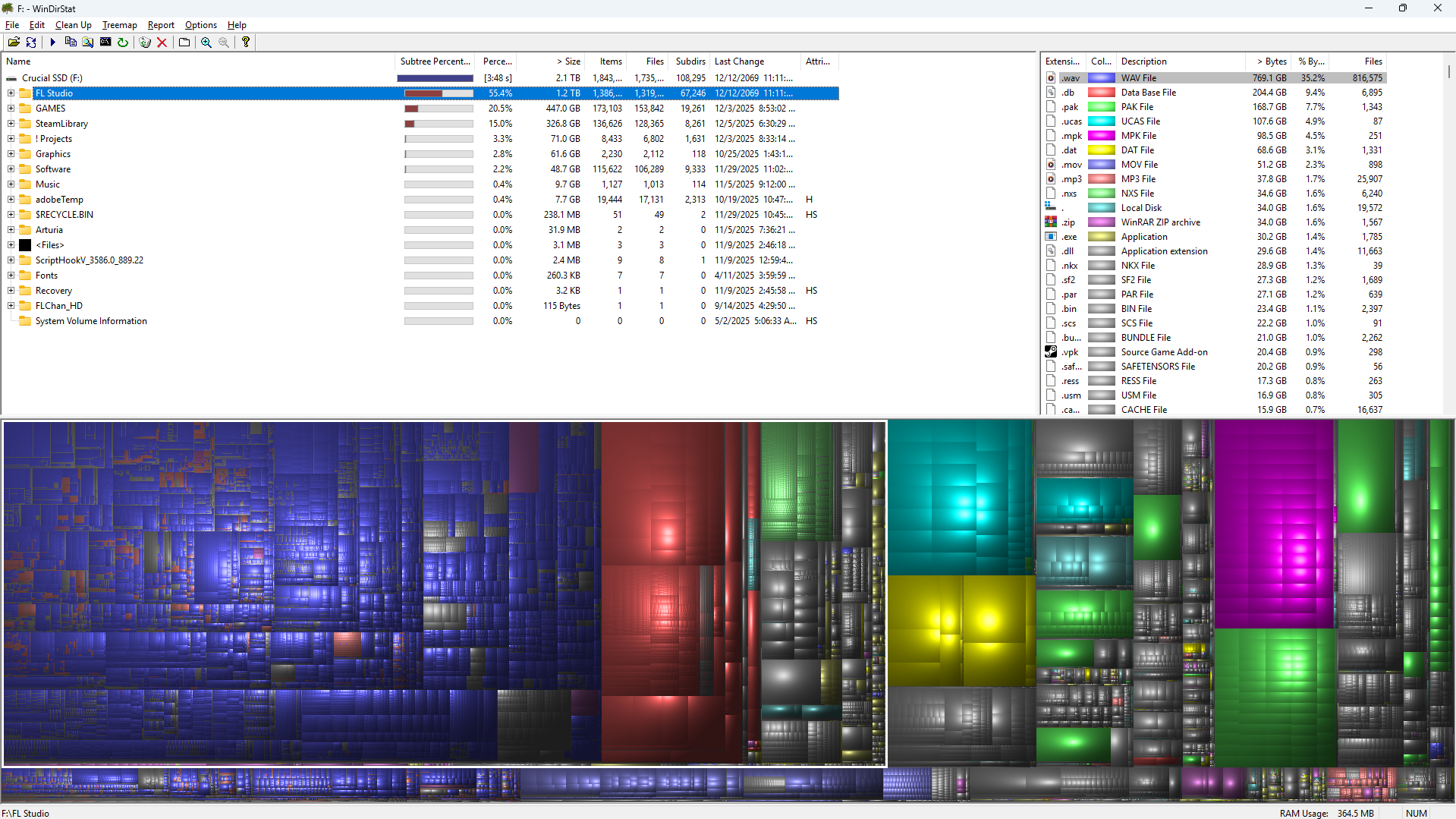Click the red X permanent delete icon
This screenshot has height=819, width=1456.
pyautogui.click(x=162, y=43)
